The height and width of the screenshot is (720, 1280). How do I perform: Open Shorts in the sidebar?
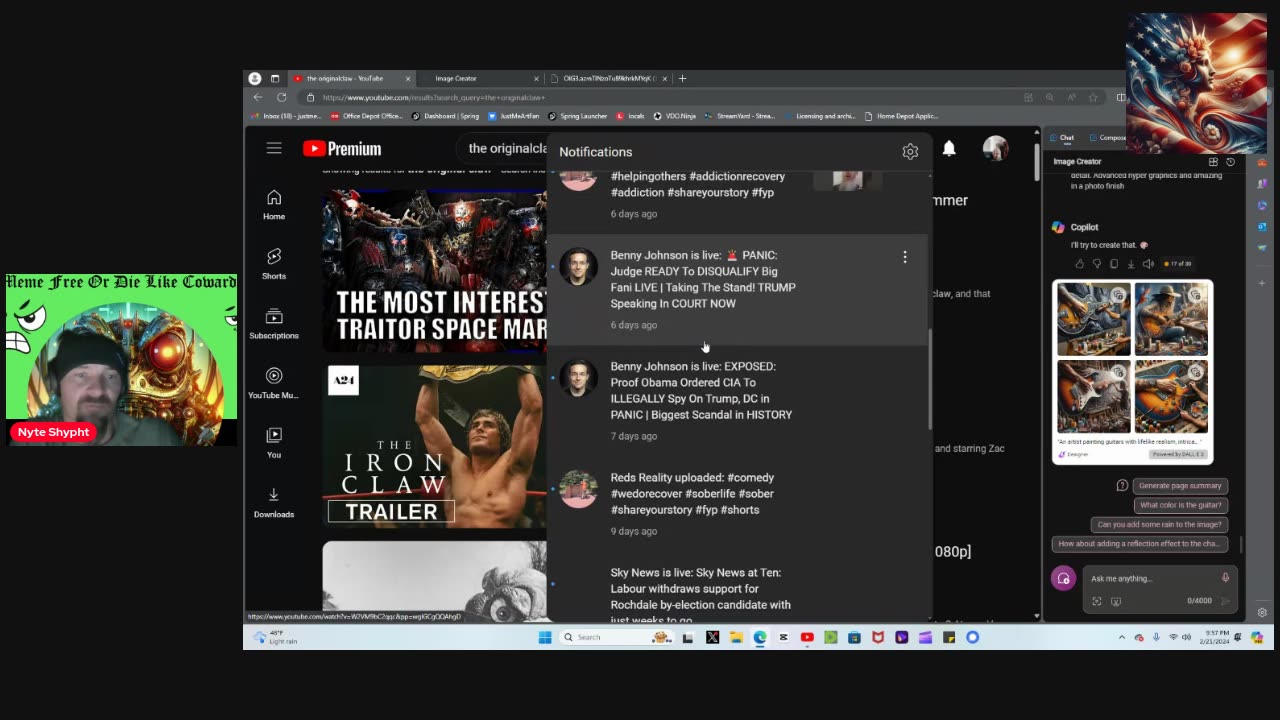coord(274,264)
